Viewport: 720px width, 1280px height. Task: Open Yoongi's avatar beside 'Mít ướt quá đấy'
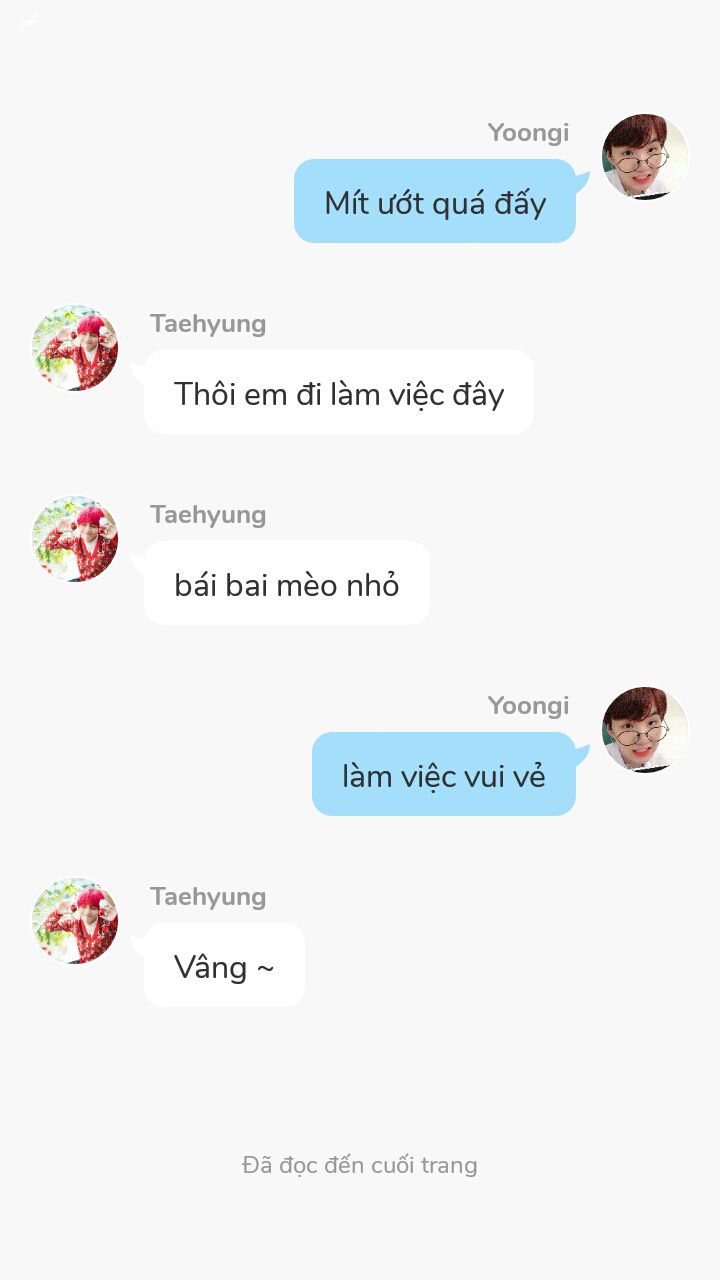[645, 157]
